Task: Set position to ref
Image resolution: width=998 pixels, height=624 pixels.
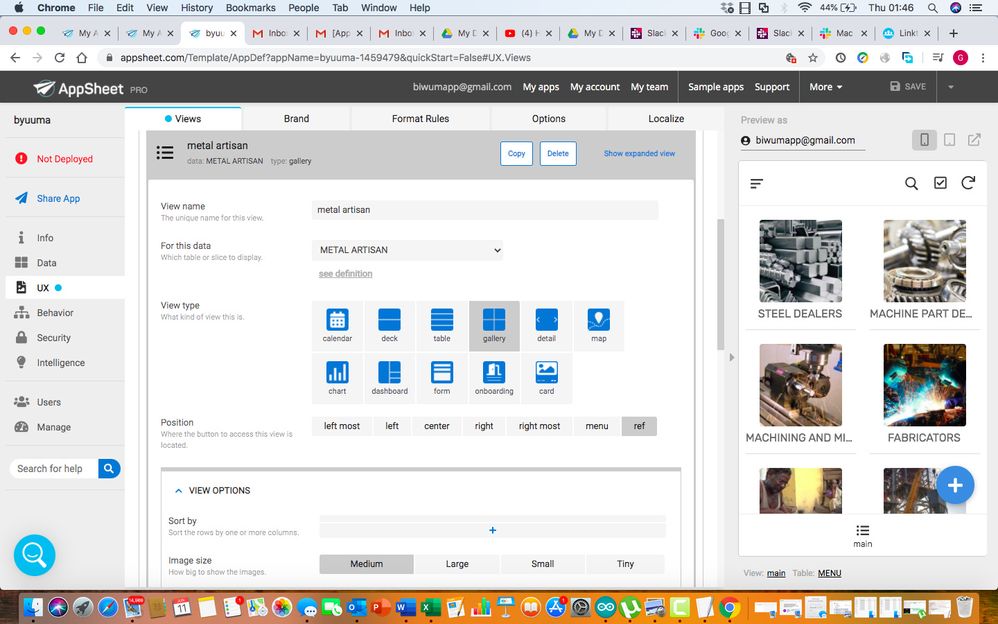Action: (x=639, y=426)
